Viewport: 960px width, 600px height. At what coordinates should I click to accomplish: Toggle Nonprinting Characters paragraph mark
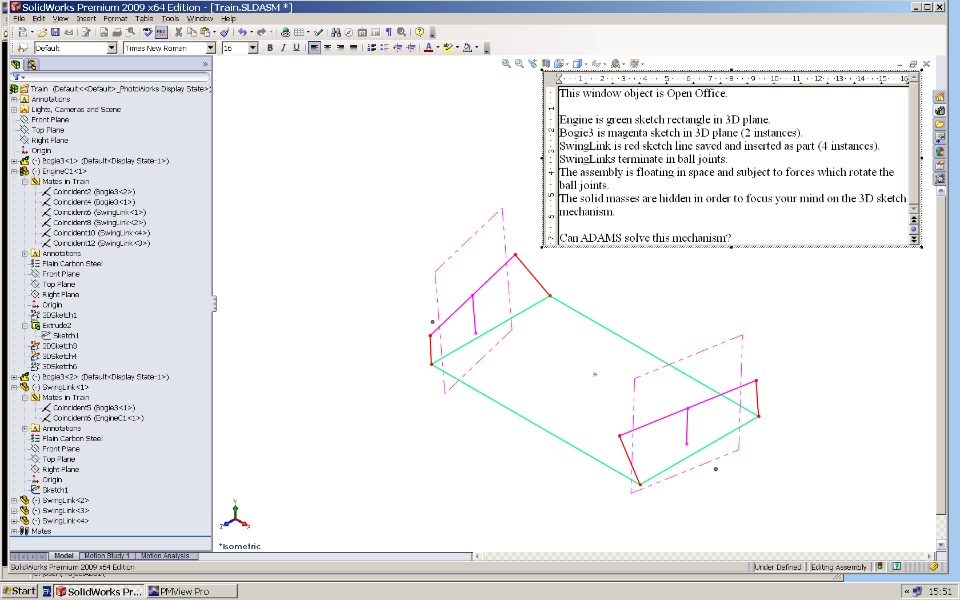click(388, 32)
